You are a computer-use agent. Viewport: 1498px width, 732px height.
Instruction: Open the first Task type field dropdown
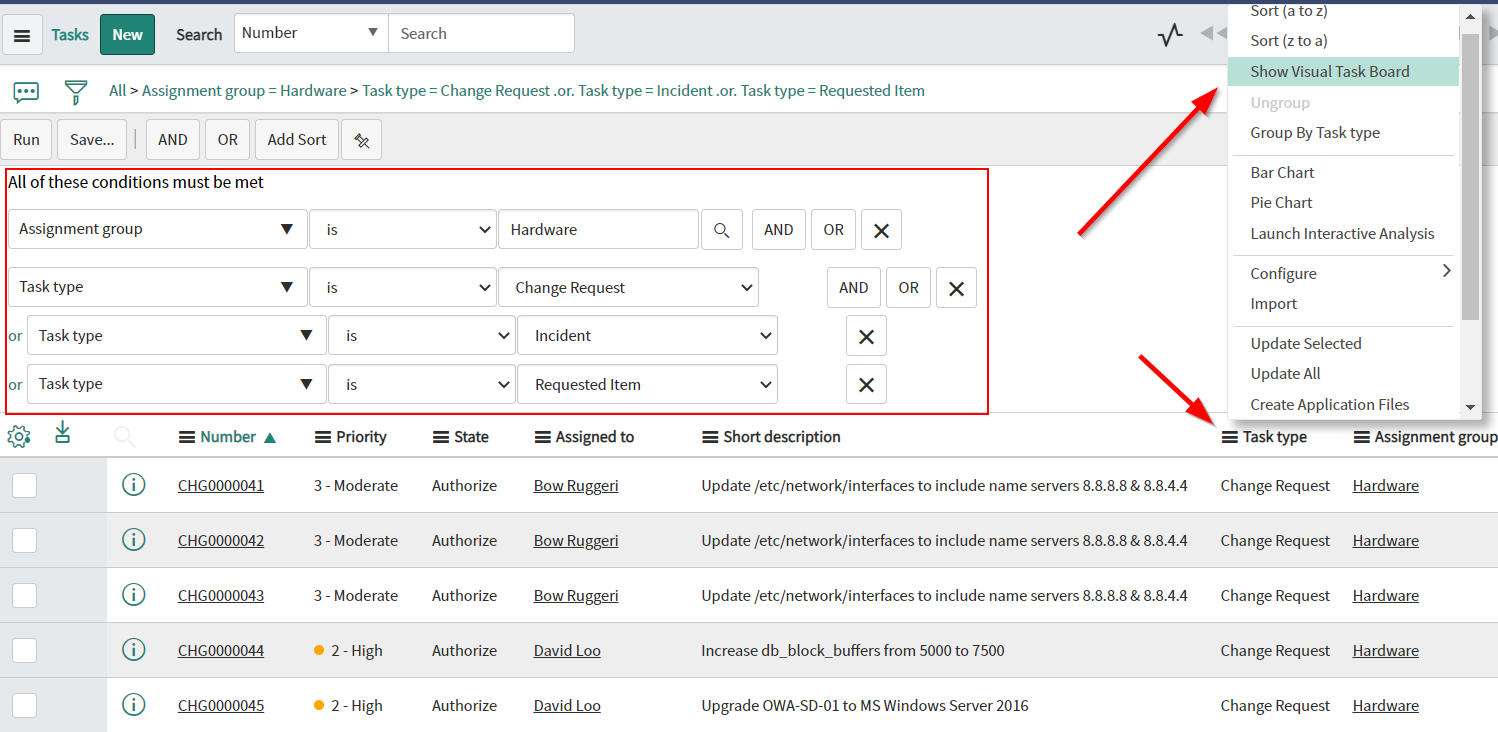(157, 287)
